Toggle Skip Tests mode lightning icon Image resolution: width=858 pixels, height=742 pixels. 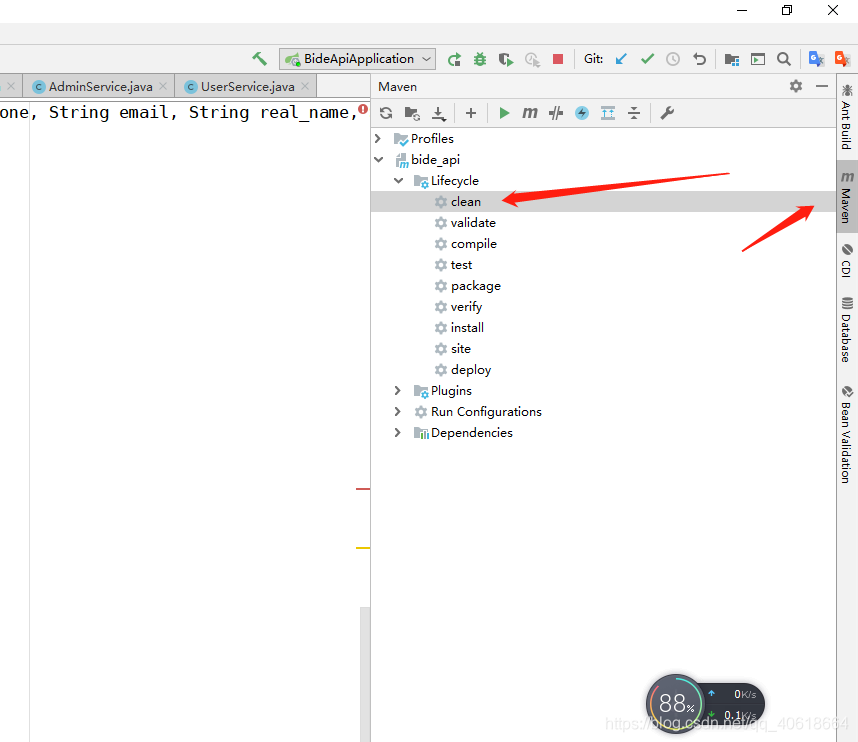582,113
